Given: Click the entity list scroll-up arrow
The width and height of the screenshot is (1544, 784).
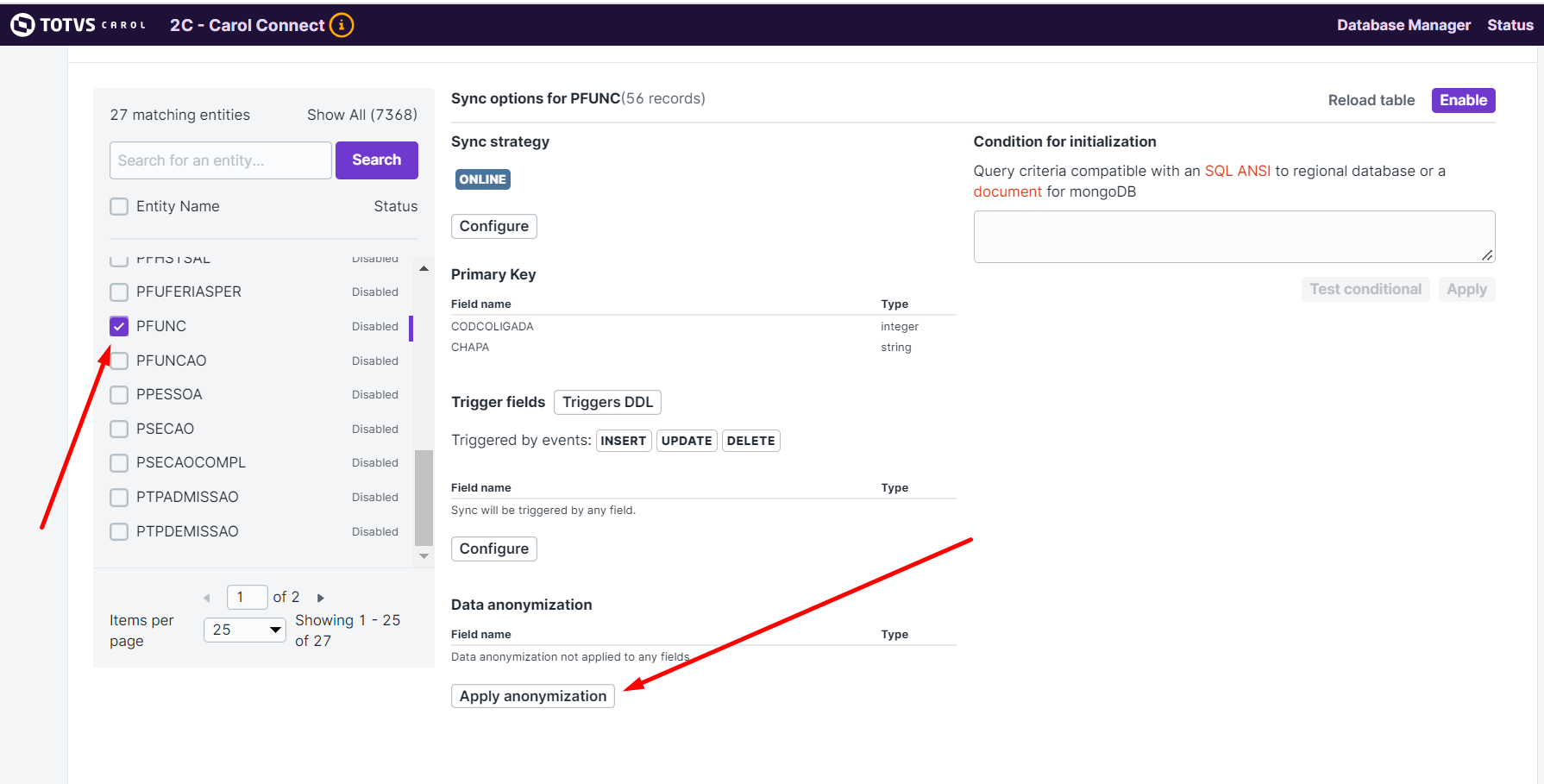Looking at the screenshot, I should coord(424,269).
